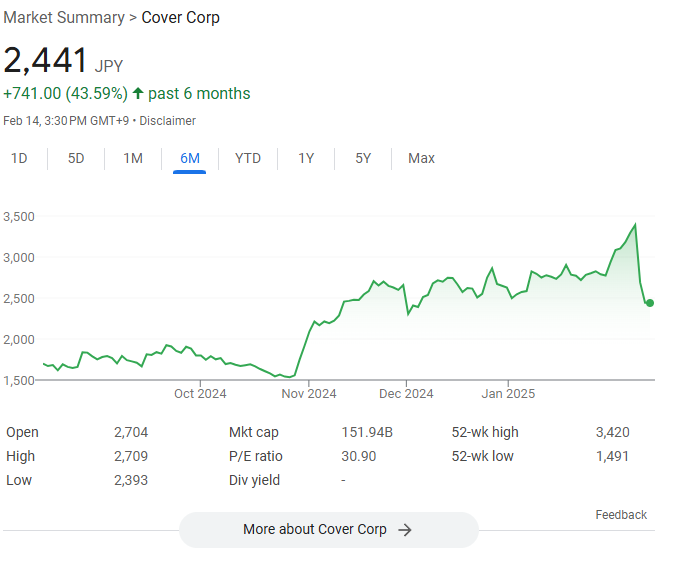Click the Nov 2024 axis label
This screenshot has height=566, width=684.
pos(309,393)
